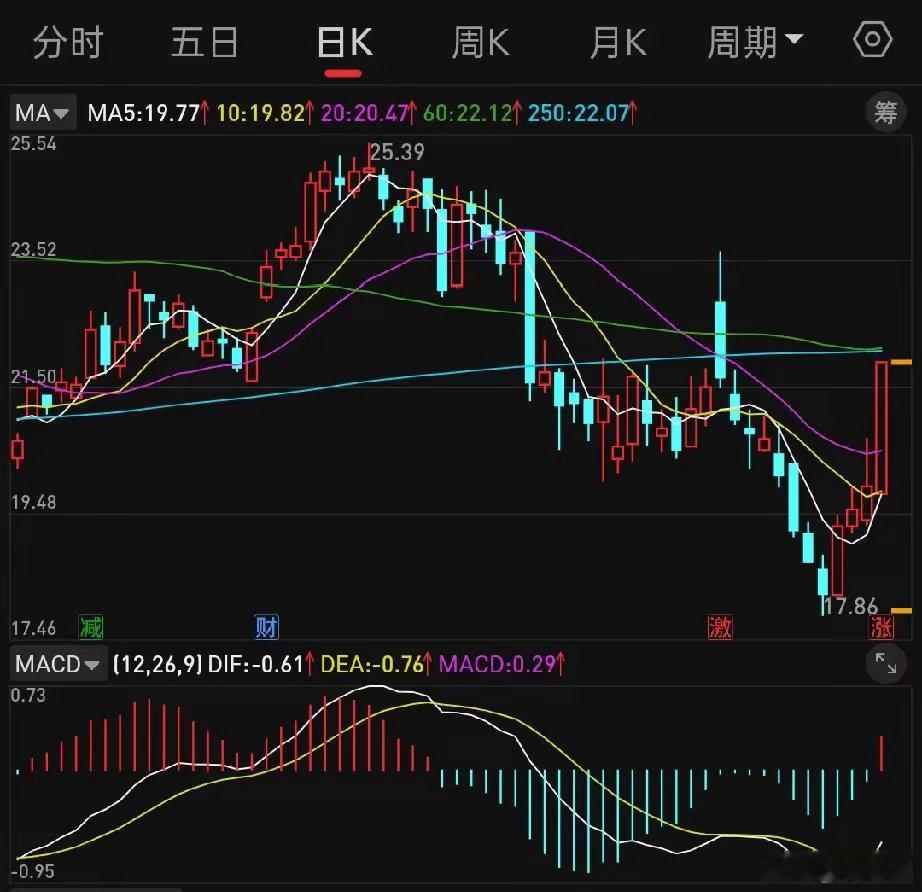The height and width of the screenshot is (892, 922).
Task: Tap the -0.95 MACD axis label
Action: pyautogui.click(x=32, y=871)
